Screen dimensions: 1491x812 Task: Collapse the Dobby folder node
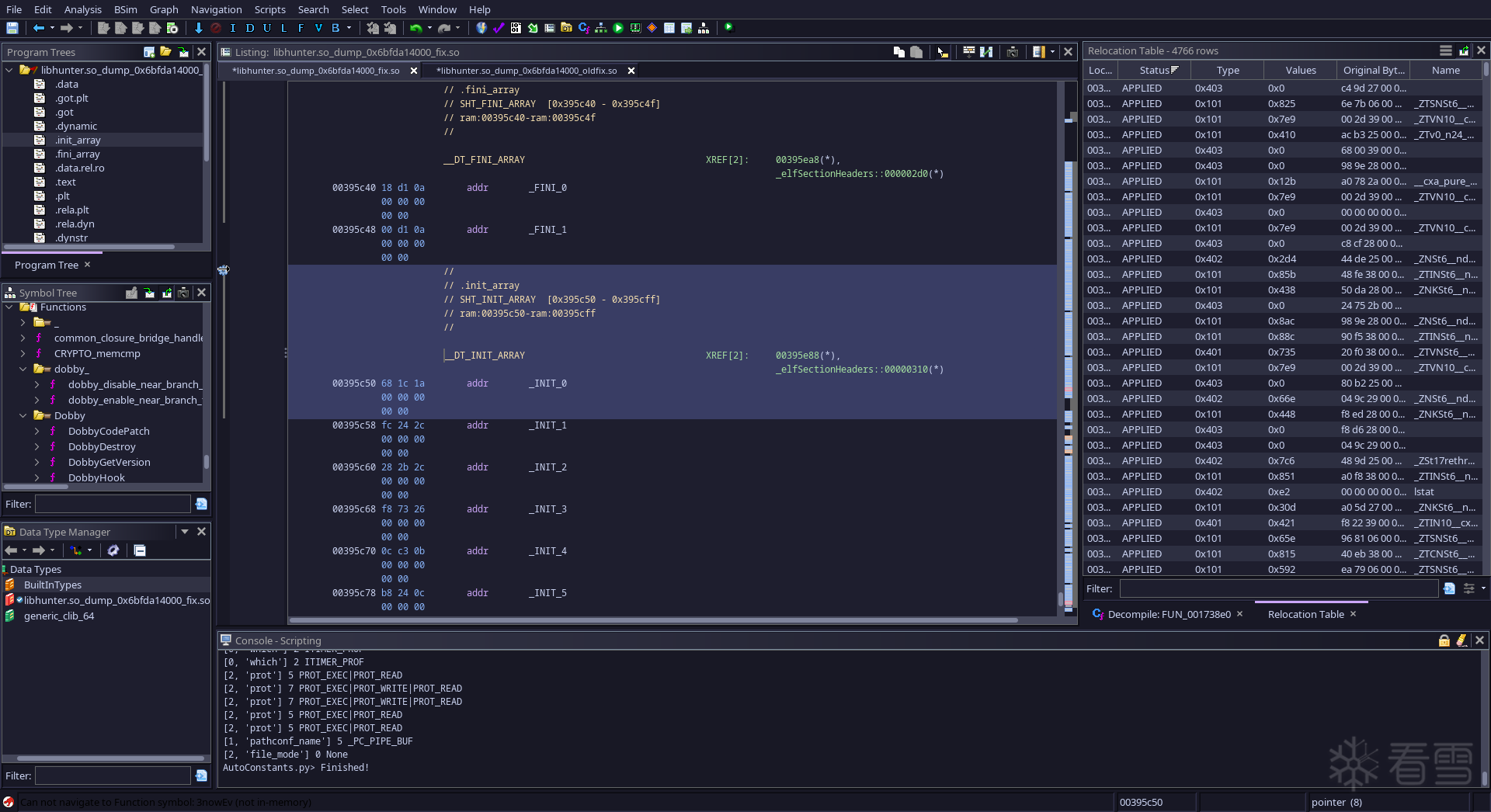click(x=23, y=416)
